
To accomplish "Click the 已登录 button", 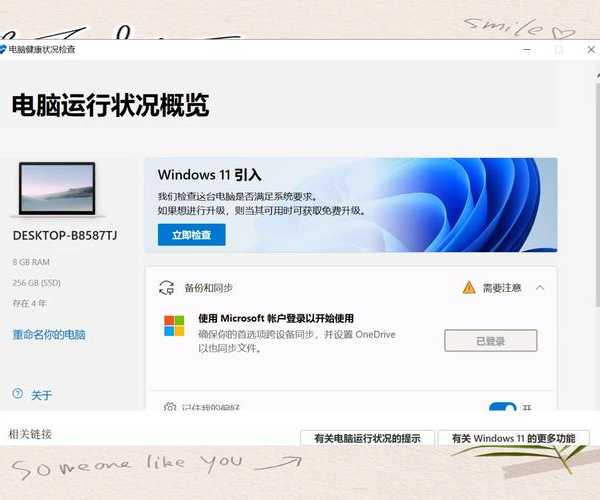I will pyautogui.click(x=491, y=340).
